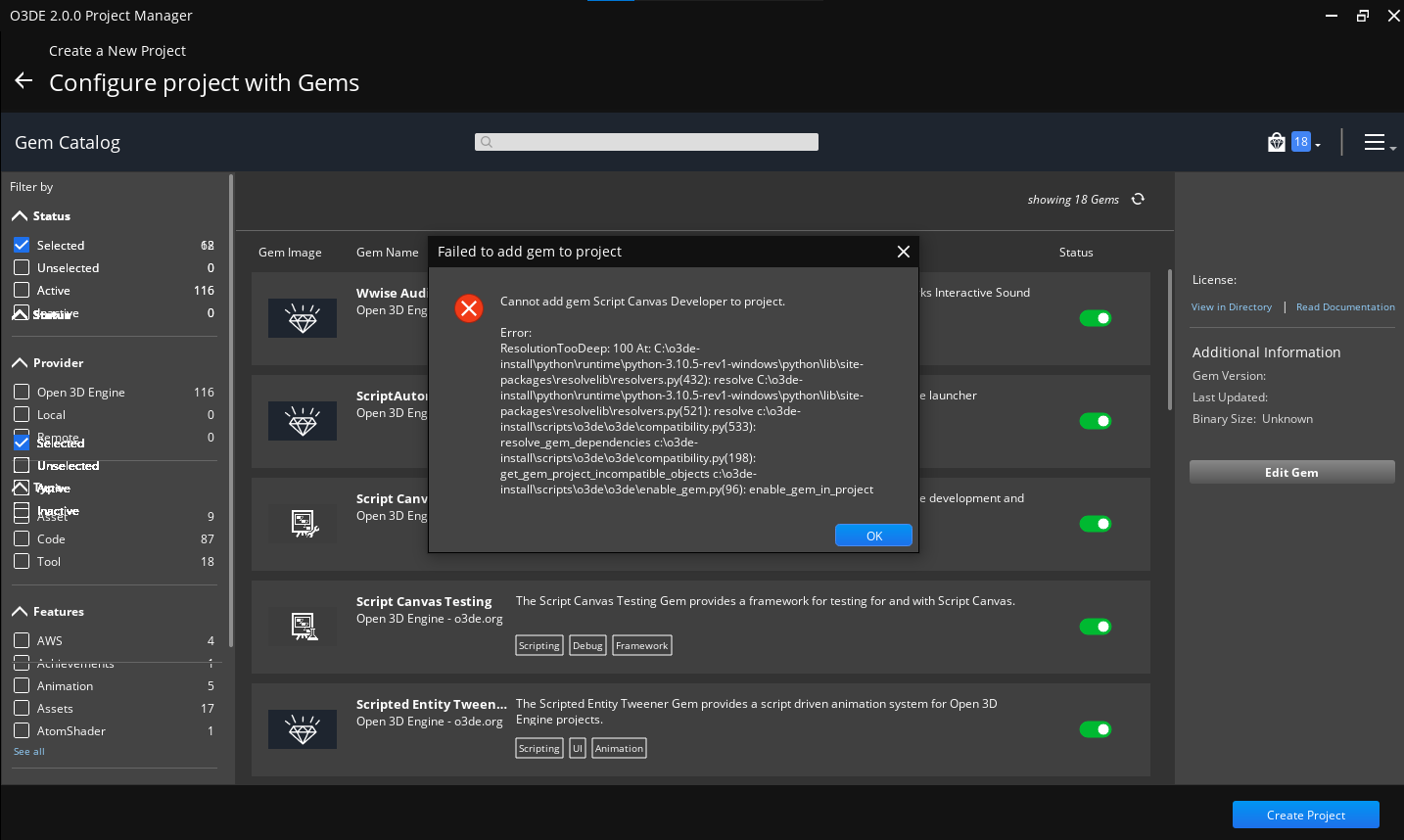Click the Wwise Audio gem diamond image
Viewport: 1404px width, 840px height.
(x=303, y=317)
